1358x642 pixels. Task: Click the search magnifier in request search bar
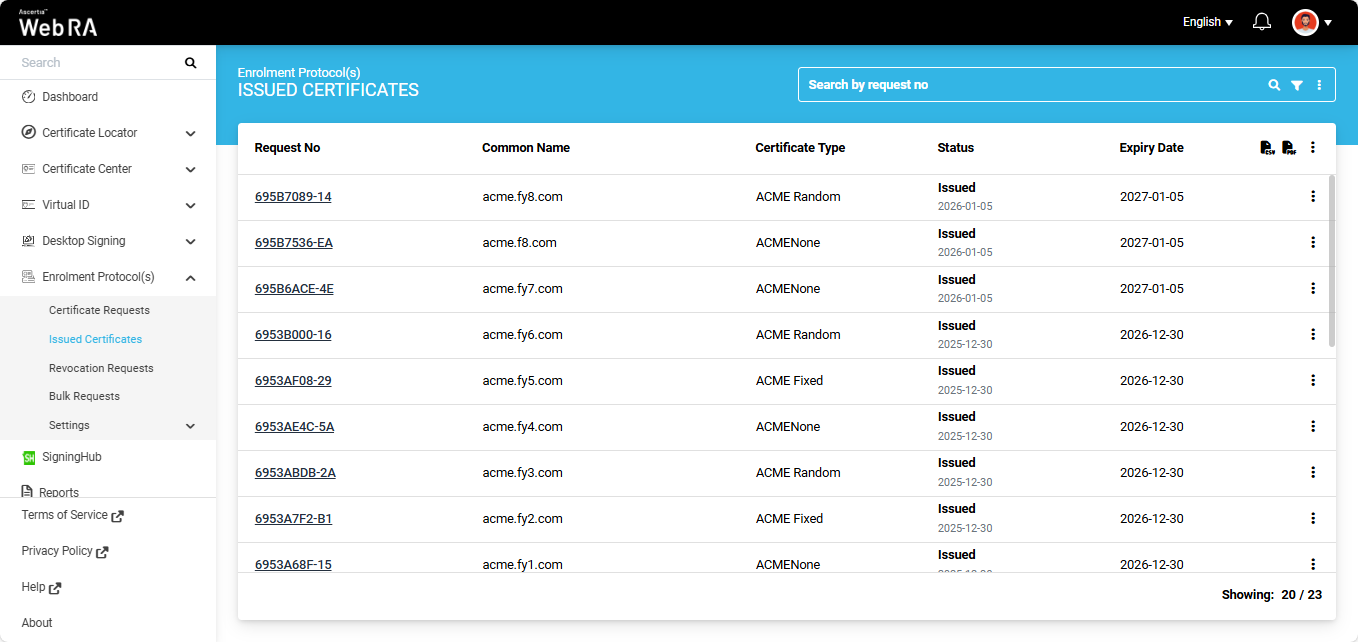tap(1274, 85)
